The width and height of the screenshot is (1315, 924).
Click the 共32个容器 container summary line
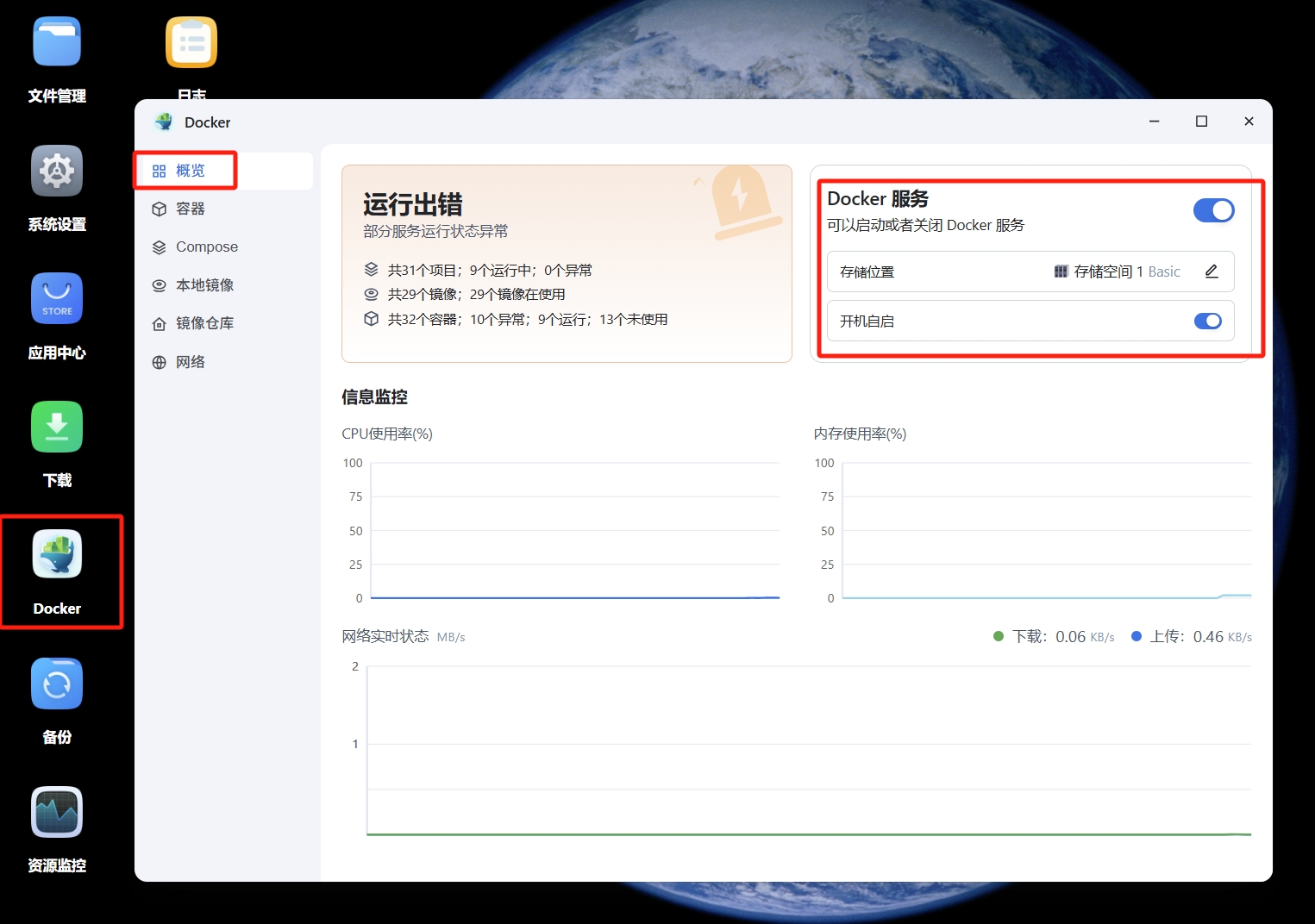click(528, 319)
